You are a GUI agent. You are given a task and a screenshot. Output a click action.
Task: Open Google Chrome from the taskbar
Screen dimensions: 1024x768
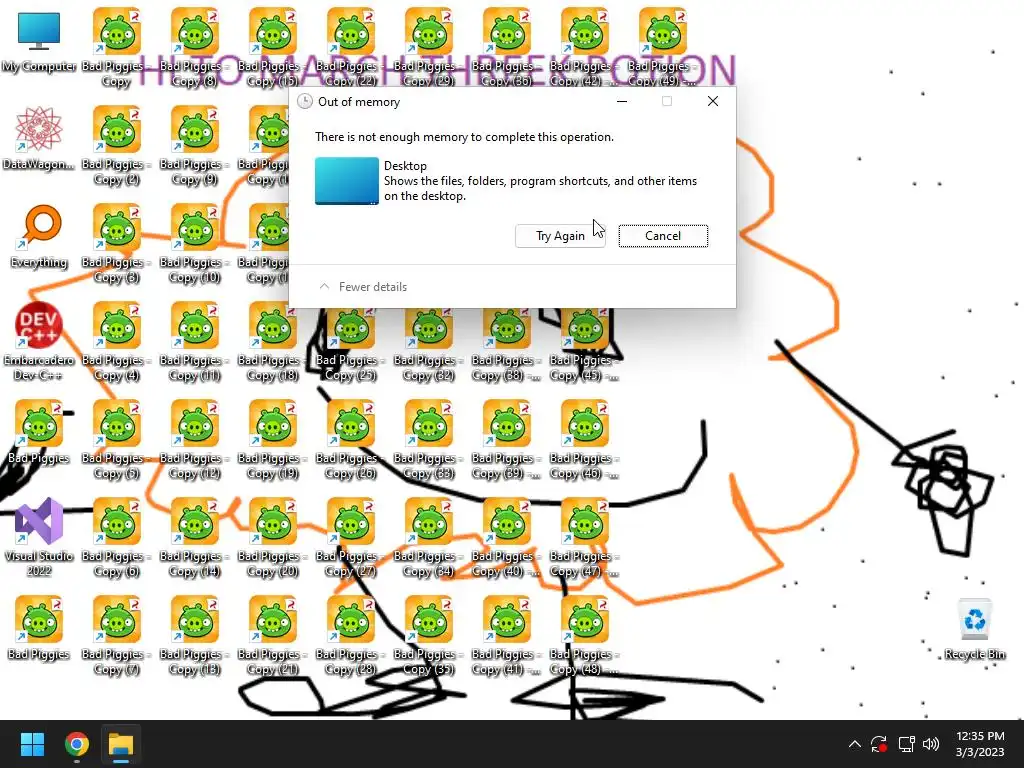(76, 744)
